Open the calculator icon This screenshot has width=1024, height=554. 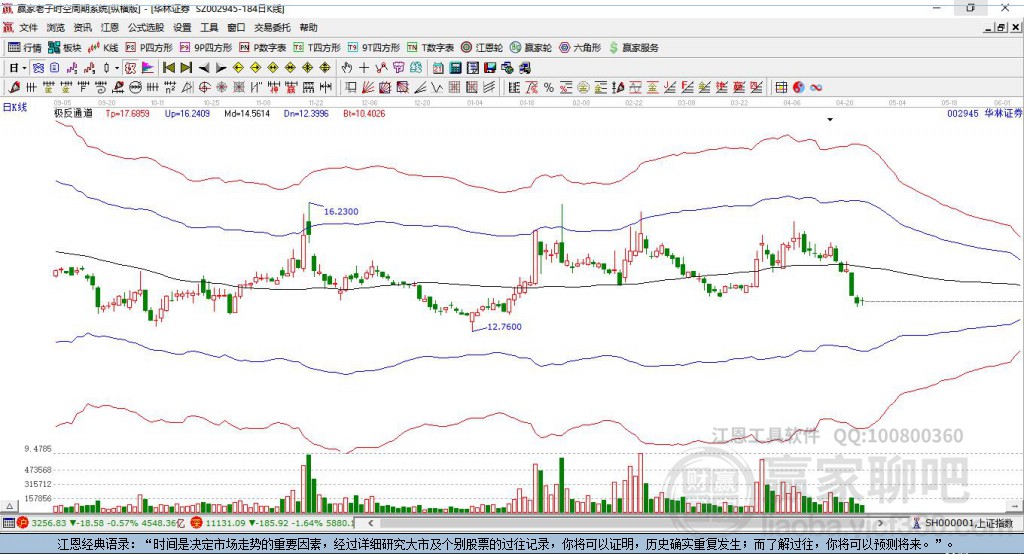(x=455, y=68)
